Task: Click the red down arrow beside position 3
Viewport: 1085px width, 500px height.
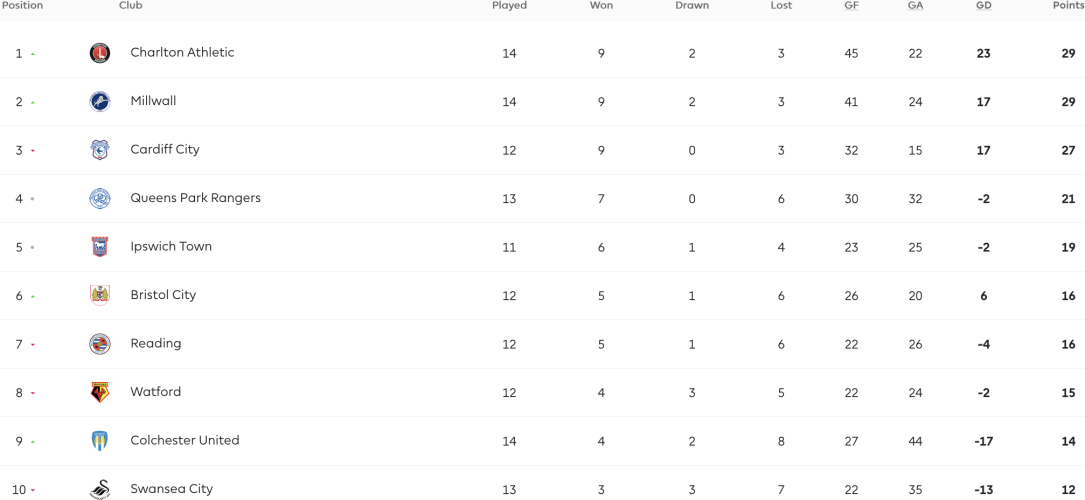Action: (33, 151)
